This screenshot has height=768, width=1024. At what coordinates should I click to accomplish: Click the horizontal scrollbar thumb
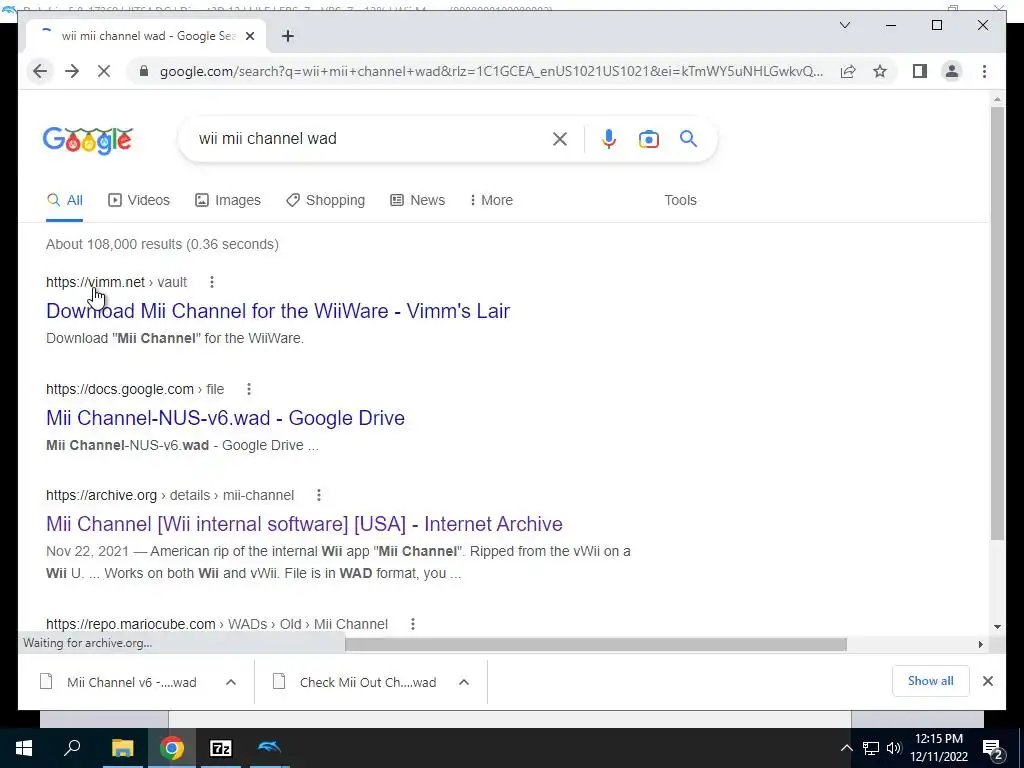click(x=596, y=645)
